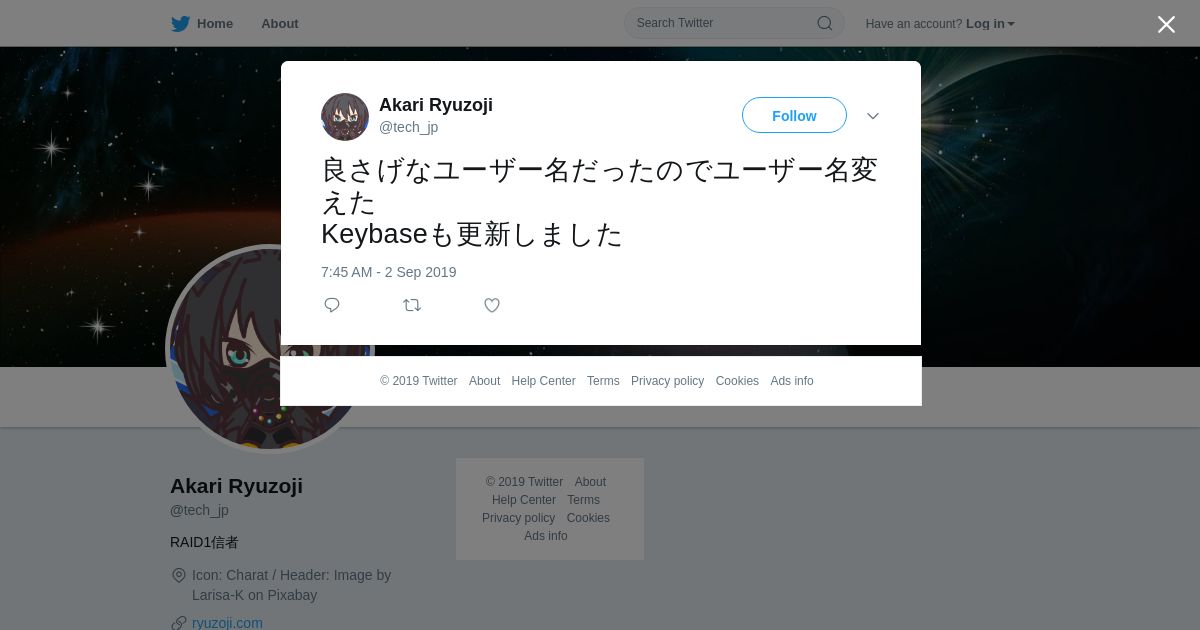This screenshot has width=1200, height=630.
Task: Open Akari Ryuzoji's avatar in the tweet
Action: 345,117
